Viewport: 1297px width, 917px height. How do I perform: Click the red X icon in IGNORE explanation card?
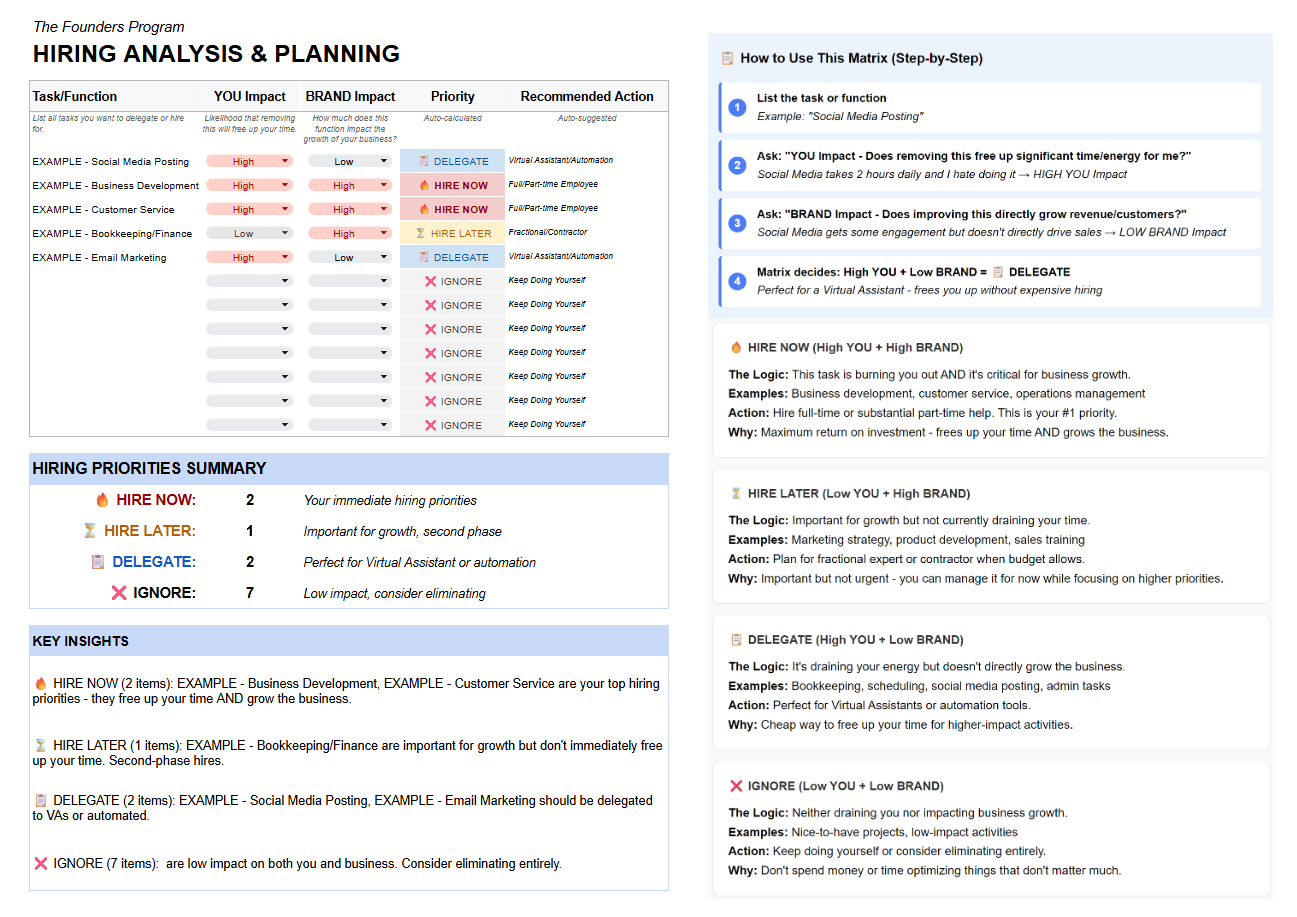pyautogui.click(x=736, y=786)
